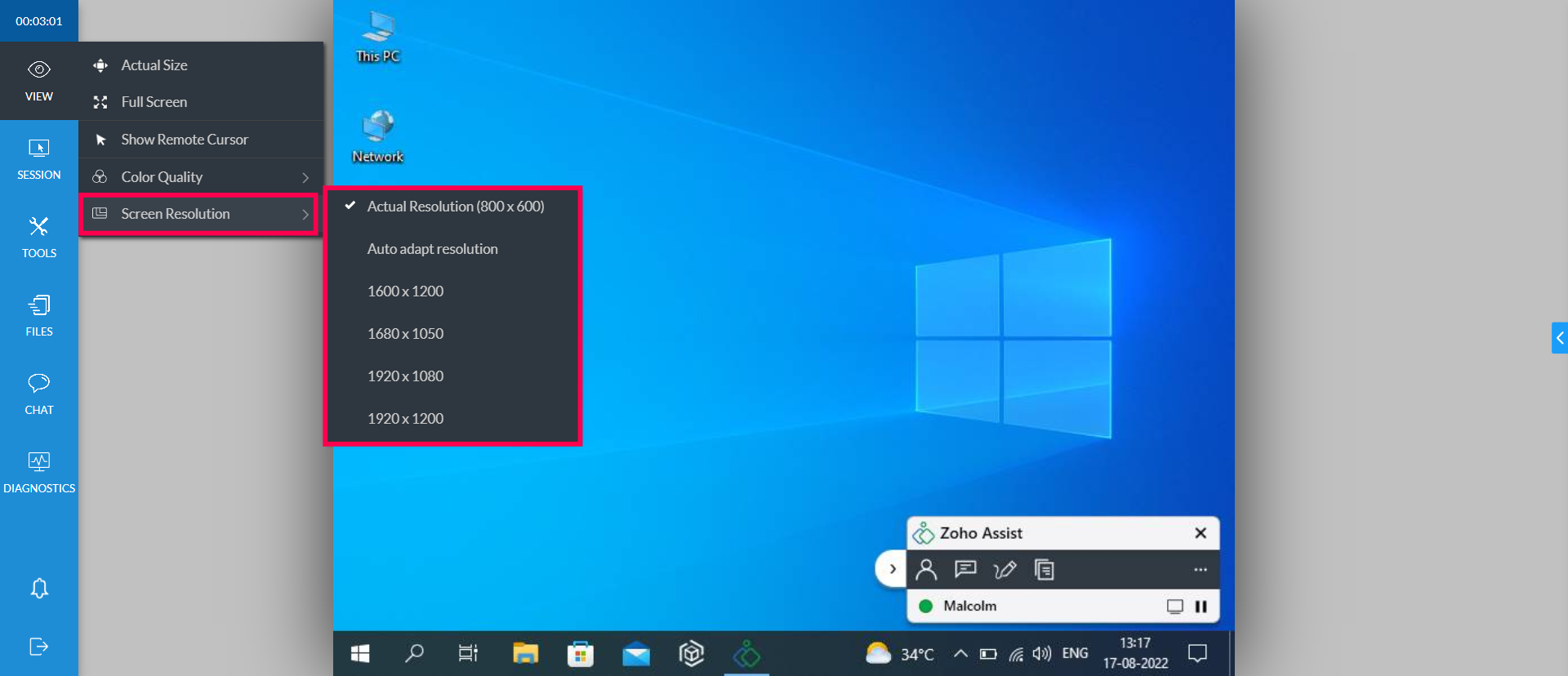Image resolution: width=1568 pixels, height=676 pixels.
Task: Open more options ellipsis in Zoho widget
Action: point(1200,570)
